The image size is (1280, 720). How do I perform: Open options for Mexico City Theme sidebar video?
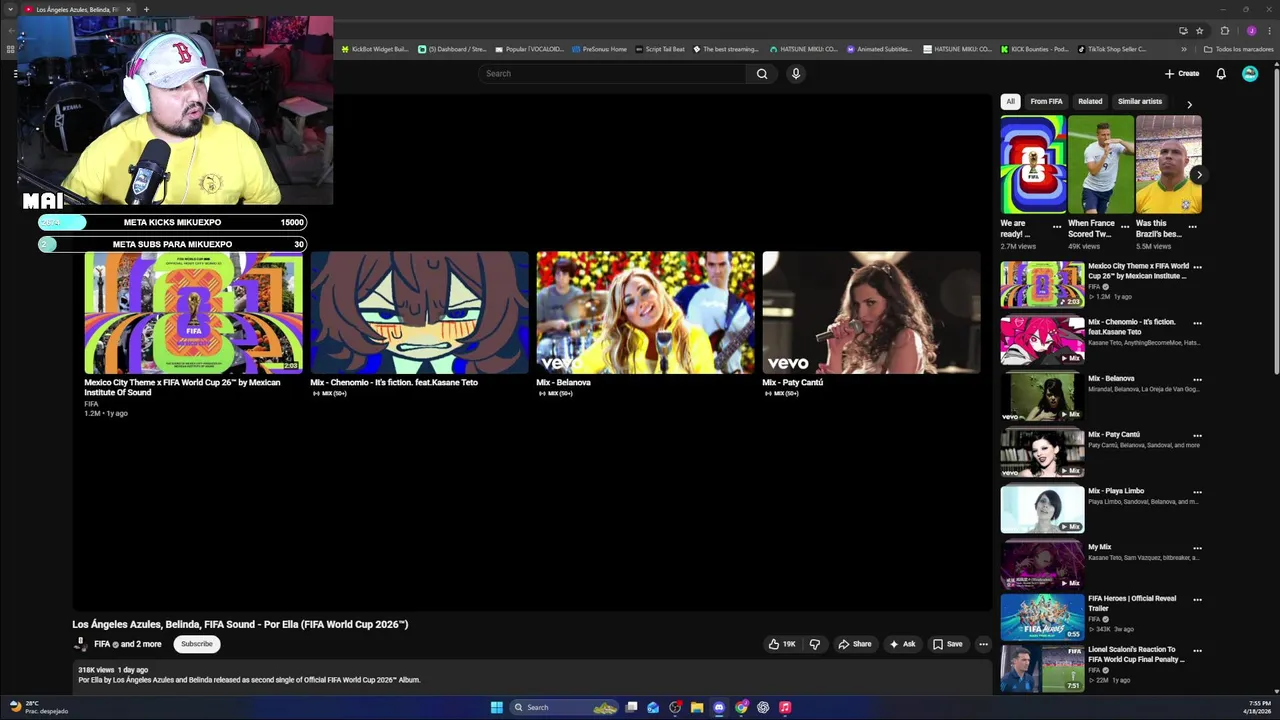pyautogui.click(x=1197, y=268)
